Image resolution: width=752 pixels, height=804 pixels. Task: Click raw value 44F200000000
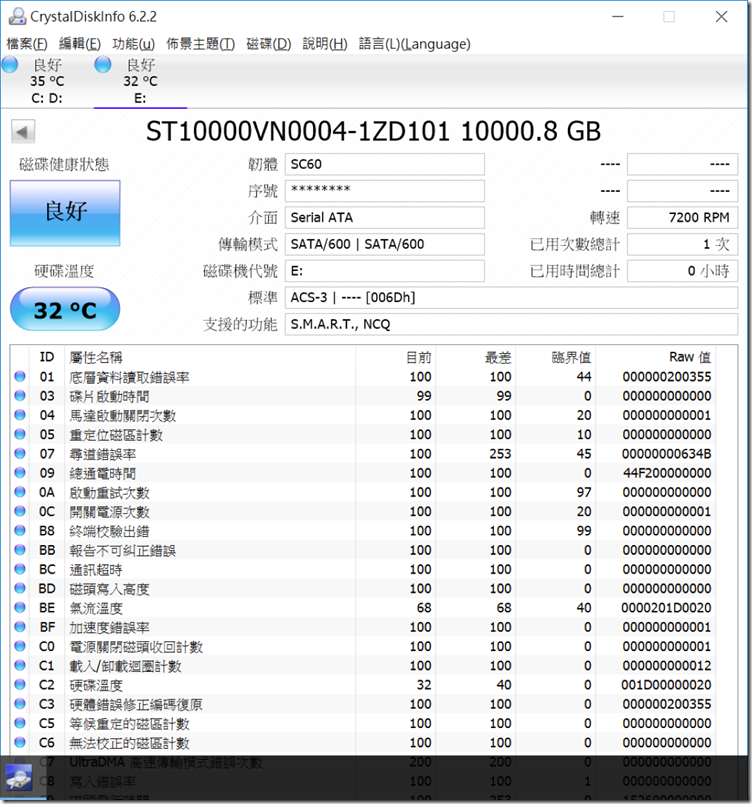pos(667,473)
